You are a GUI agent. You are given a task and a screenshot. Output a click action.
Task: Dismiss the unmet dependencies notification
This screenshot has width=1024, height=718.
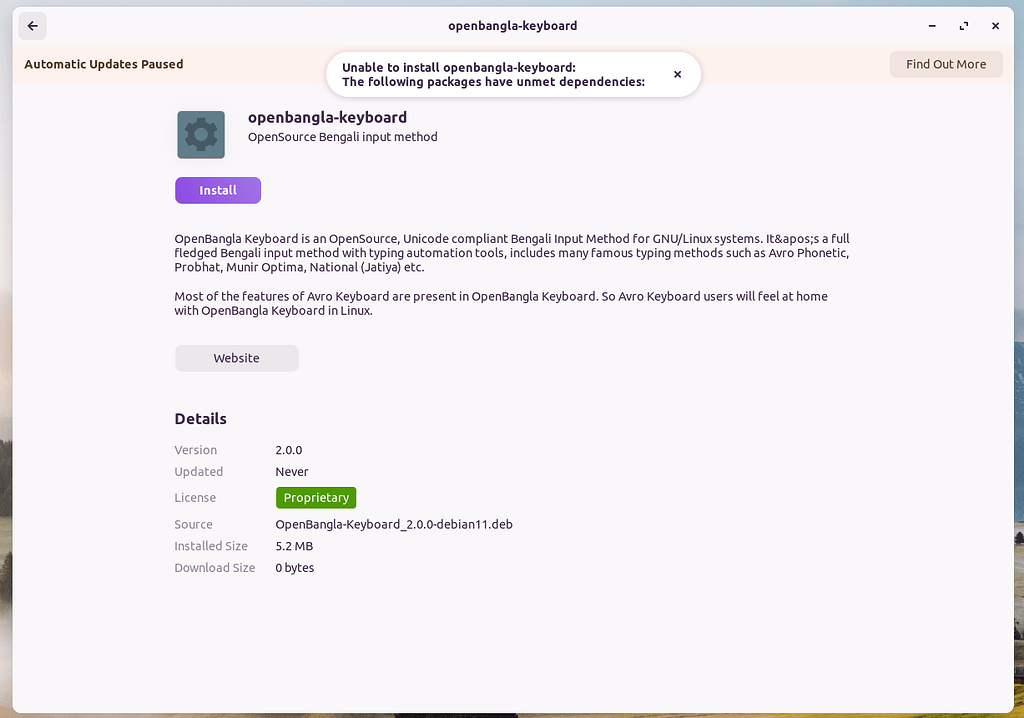click(x=677, y=74)
